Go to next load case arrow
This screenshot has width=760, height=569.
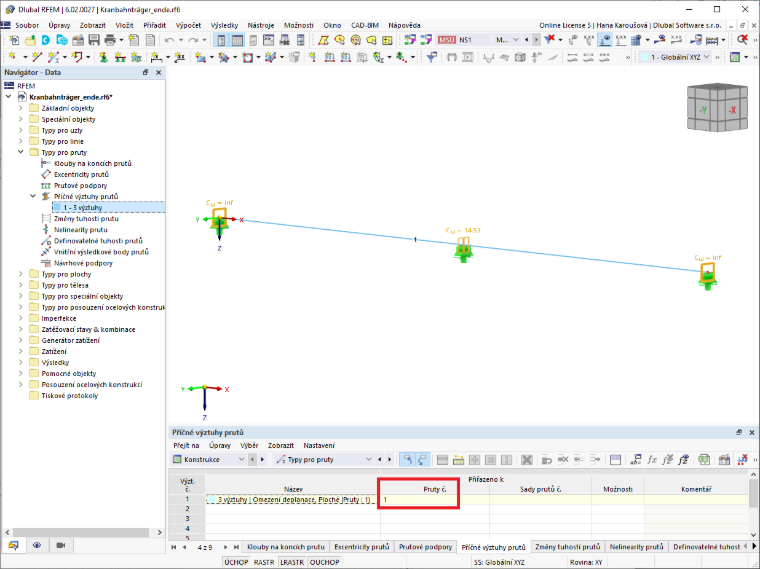(536, 40)
